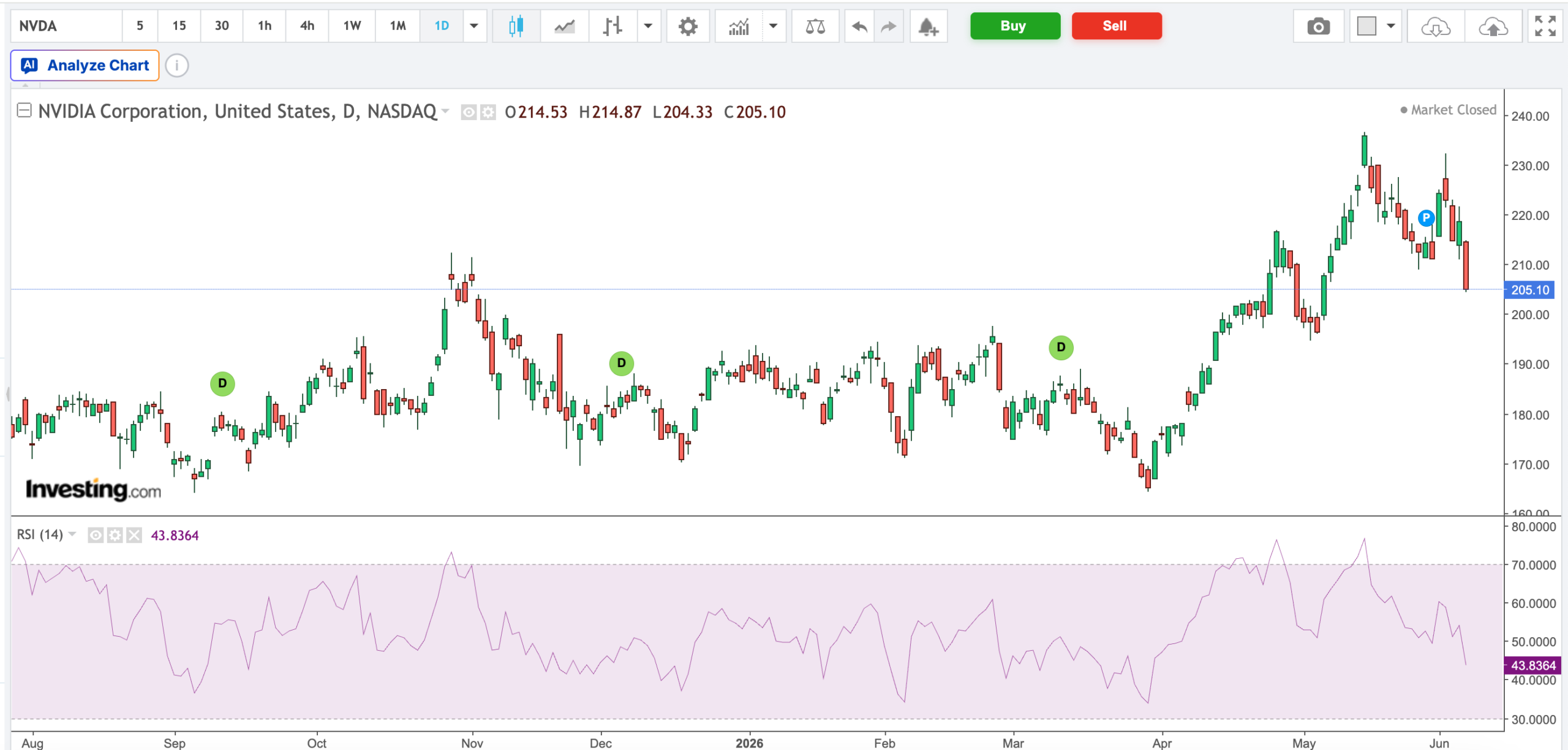Hide the RSI indicator visibility eye
1568x750 pixels.
tap(96, 536)
